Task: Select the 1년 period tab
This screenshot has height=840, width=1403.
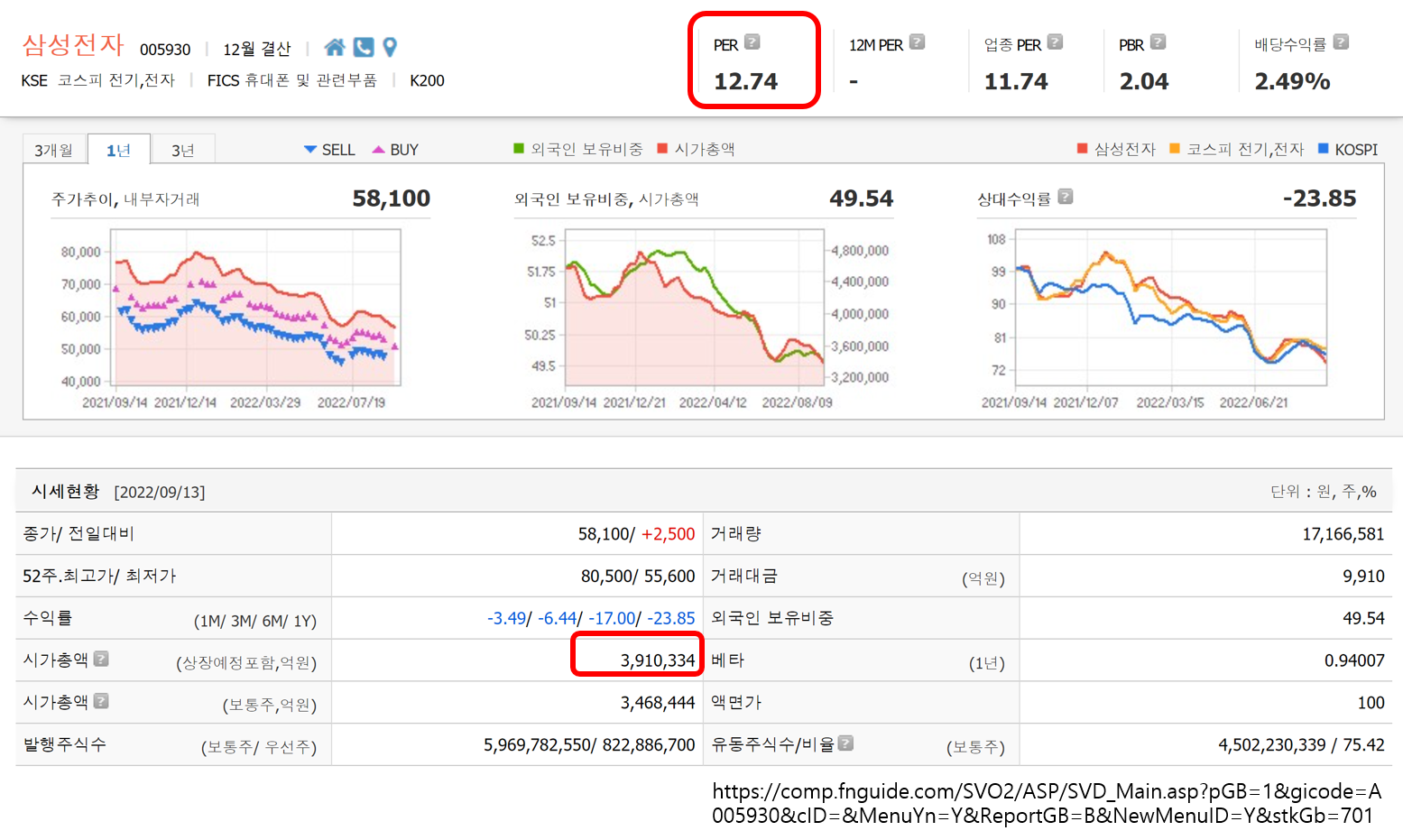Action: click(118, 150)
